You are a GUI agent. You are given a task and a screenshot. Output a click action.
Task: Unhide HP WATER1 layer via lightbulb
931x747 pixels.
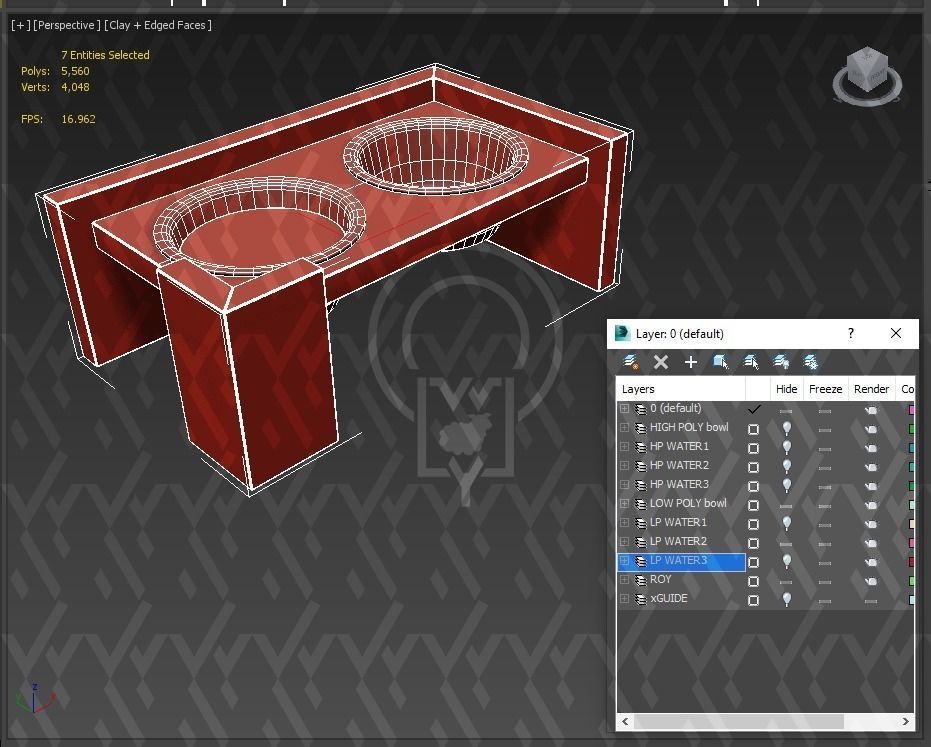[787, 447]
